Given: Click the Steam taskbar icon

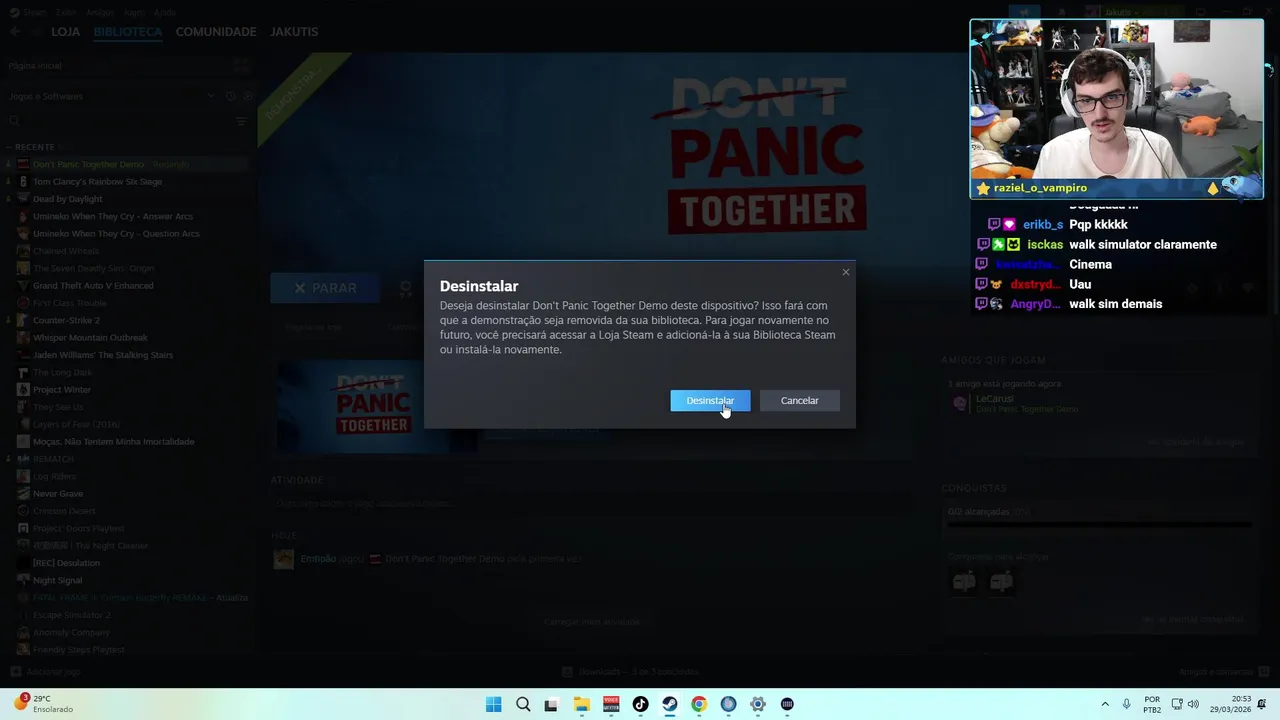Looking at the screenshot, I should pos(669,704).
